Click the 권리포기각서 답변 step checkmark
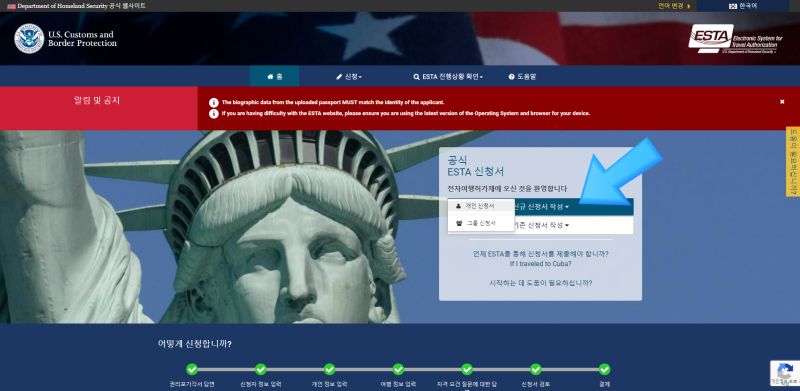Screen dimensions: 800x391 (x=192, y=369)
